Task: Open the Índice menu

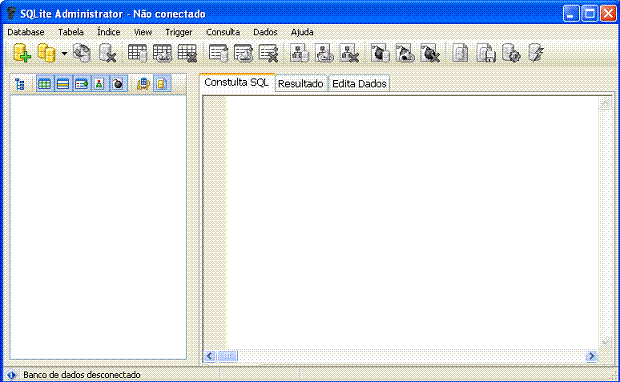Action: click(109, 32)
